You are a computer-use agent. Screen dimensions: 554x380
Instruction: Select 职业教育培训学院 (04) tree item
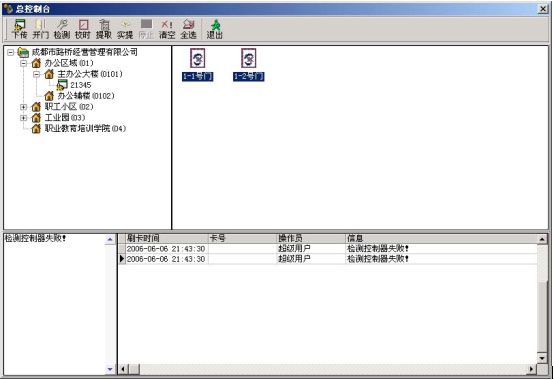pyautogui.click(x=85, y=129)
